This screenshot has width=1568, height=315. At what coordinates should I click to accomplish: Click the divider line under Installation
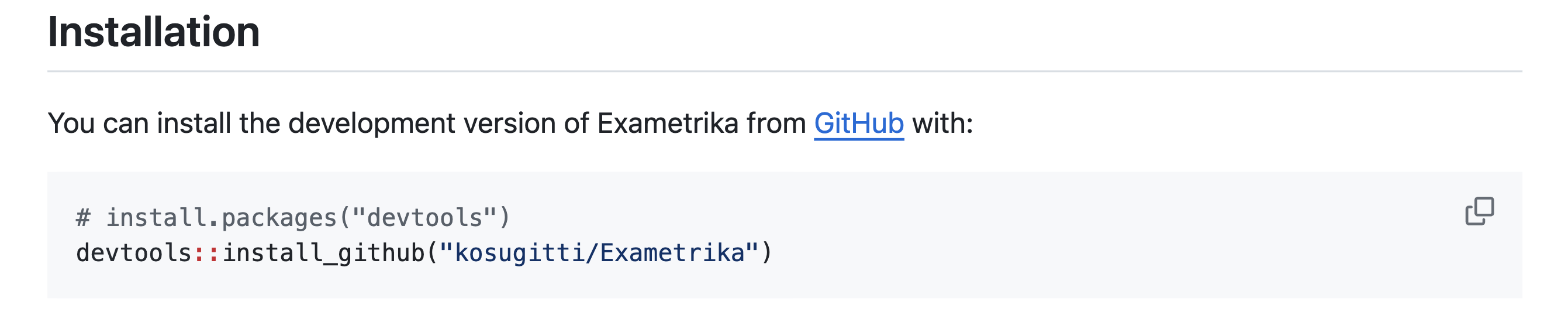point(784,71)
